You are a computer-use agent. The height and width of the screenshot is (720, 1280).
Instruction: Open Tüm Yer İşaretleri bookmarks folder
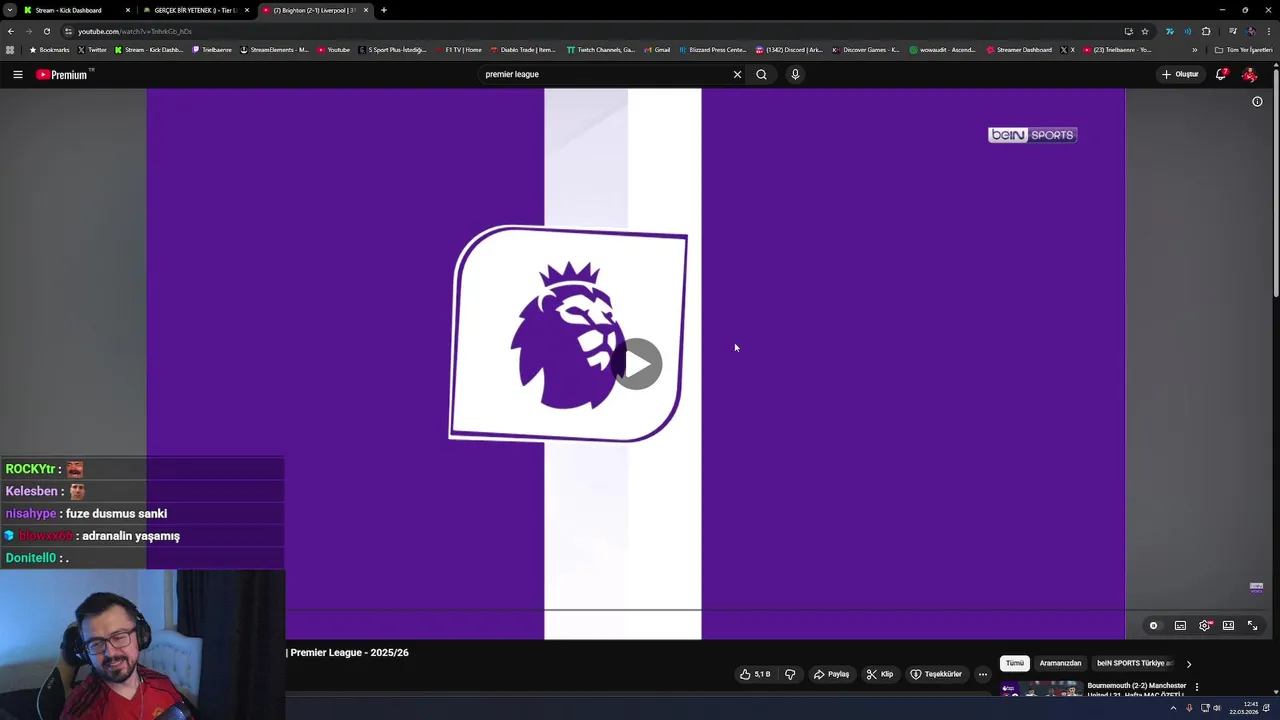coord(1244,50)
